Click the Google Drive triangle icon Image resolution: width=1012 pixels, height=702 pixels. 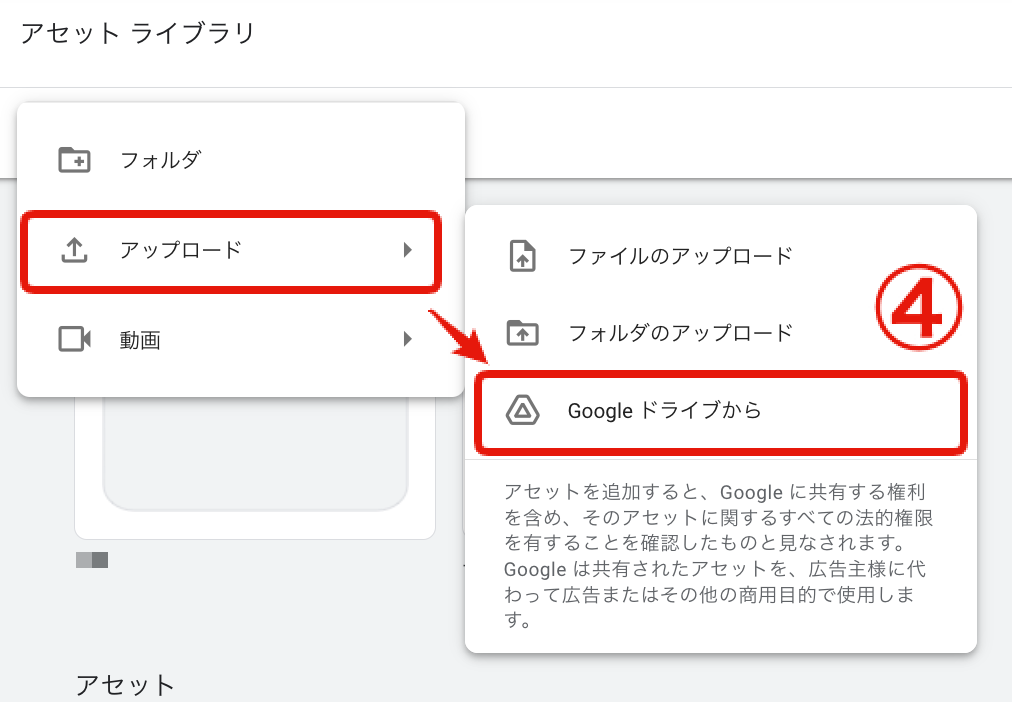[x=522, y=411]
